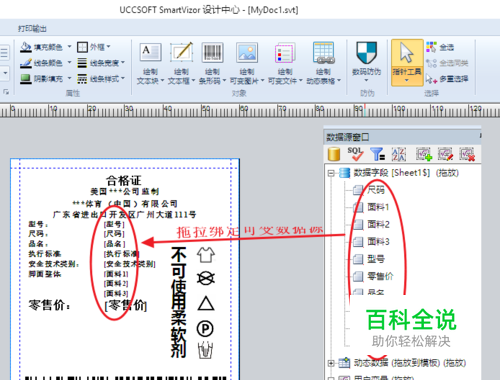This screenshot has height=380, width=500.
Task: Click the dynamic data (动态数据) tree node label
Action: 410,363
